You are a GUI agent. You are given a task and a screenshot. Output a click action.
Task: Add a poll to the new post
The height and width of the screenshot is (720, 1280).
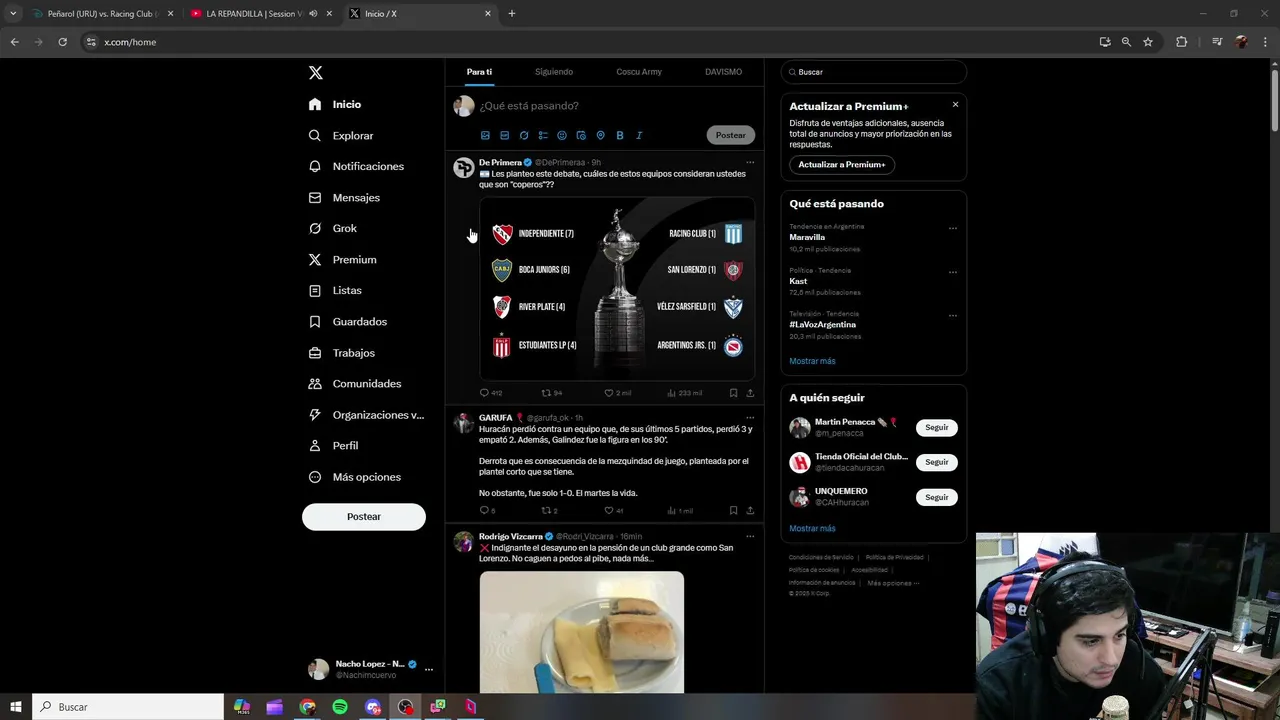pos(543,135)
